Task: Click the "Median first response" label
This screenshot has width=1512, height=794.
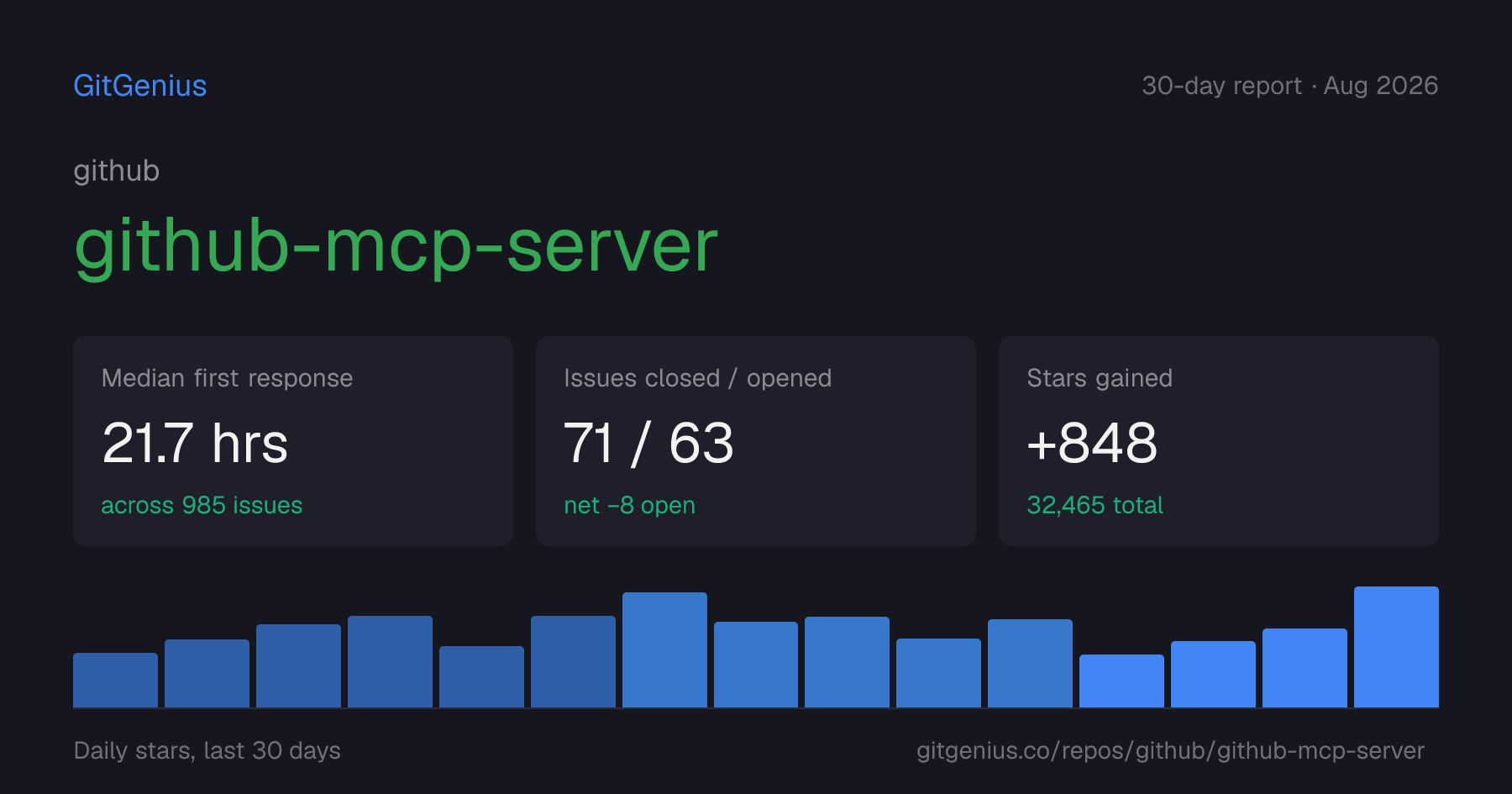Action: pos(227,378)
